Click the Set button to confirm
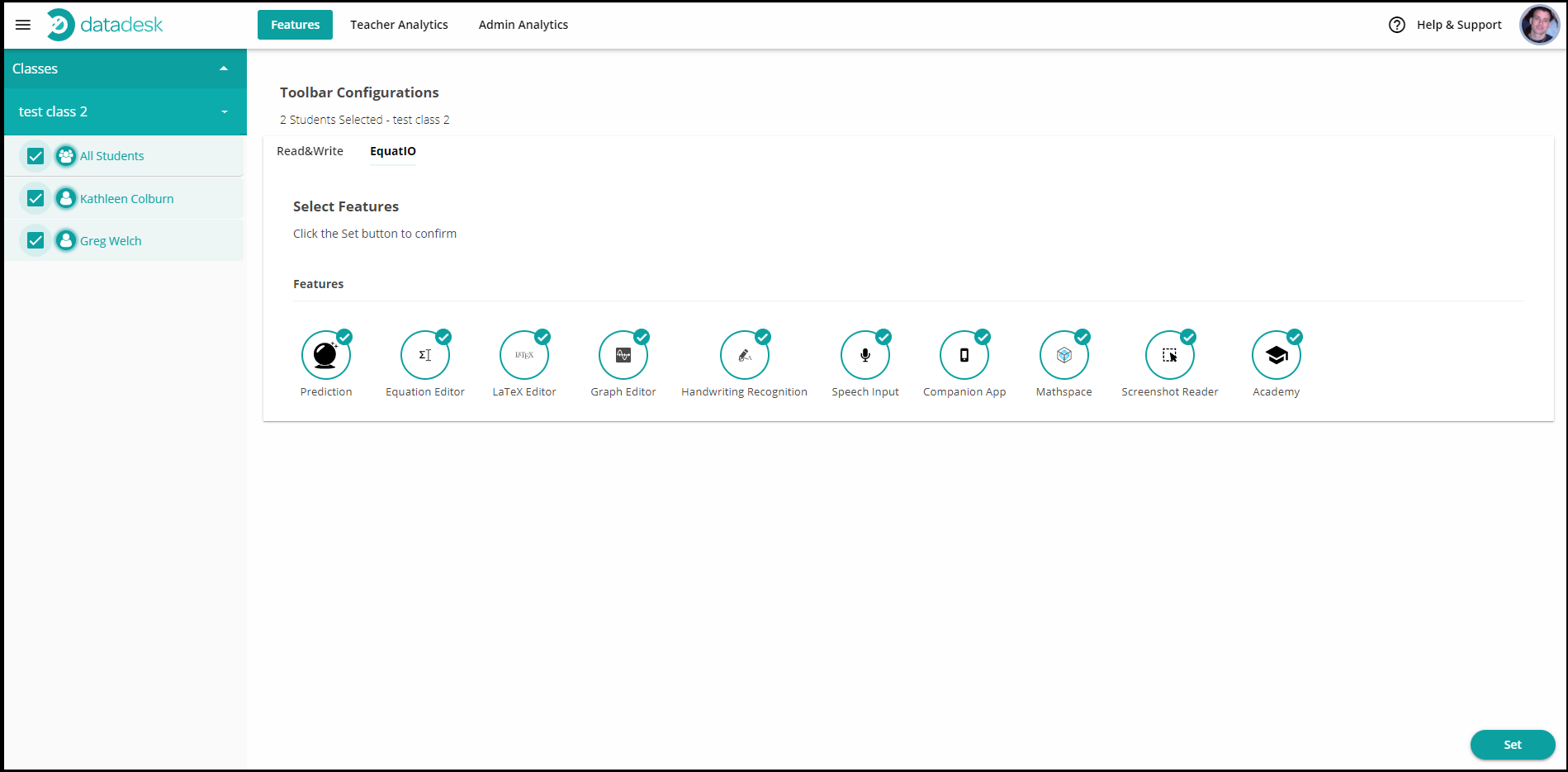 (x=1513, y=745)
